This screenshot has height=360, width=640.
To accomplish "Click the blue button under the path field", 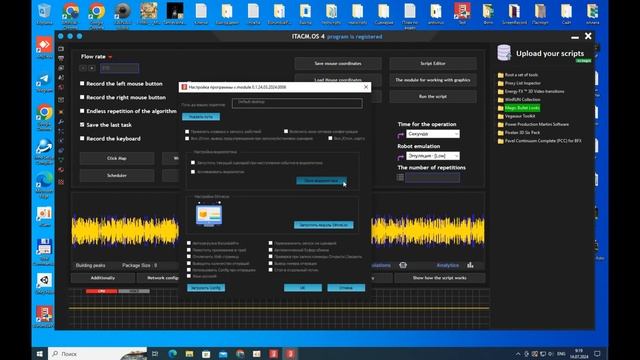I will coord(201,117).
